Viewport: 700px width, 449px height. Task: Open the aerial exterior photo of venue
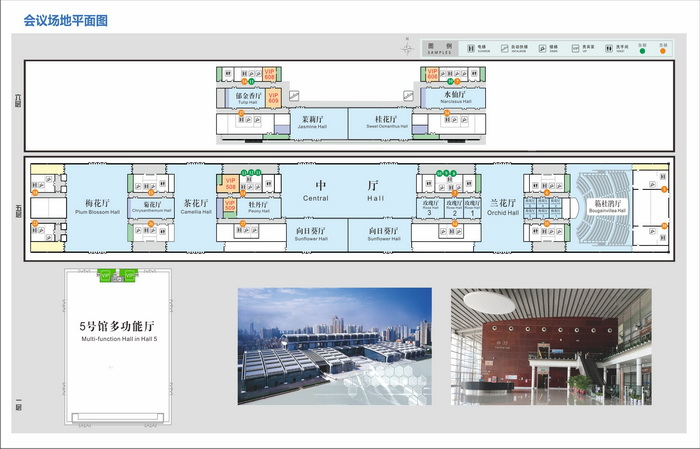[x=334, y=346]
